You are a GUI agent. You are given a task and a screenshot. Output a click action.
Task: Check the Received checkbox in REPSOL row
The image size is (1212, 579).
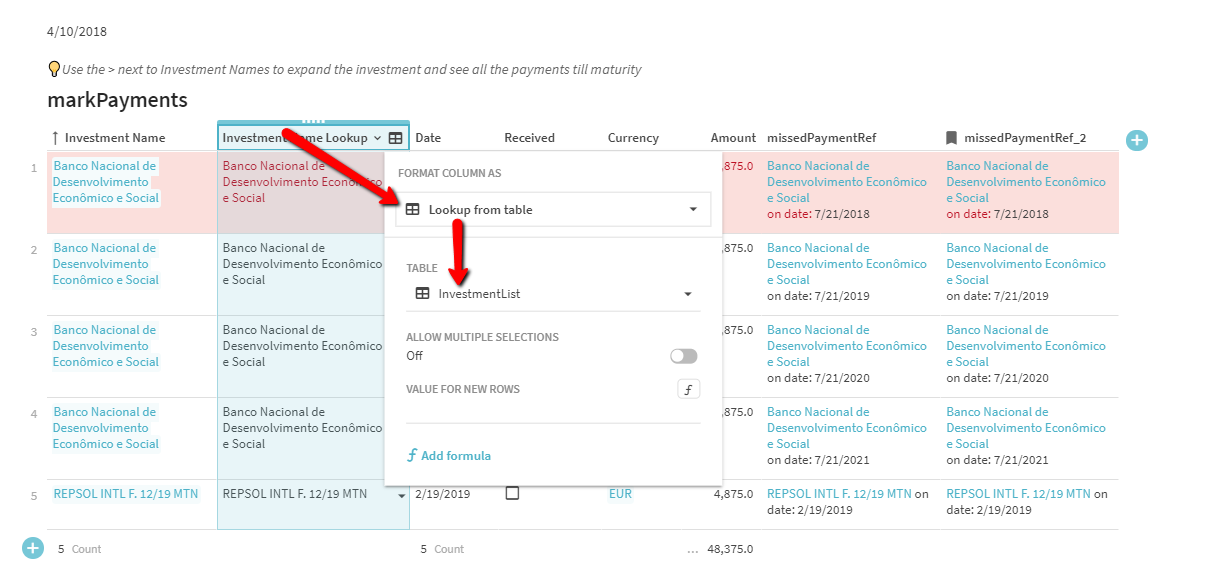click(x=512, y=493)
